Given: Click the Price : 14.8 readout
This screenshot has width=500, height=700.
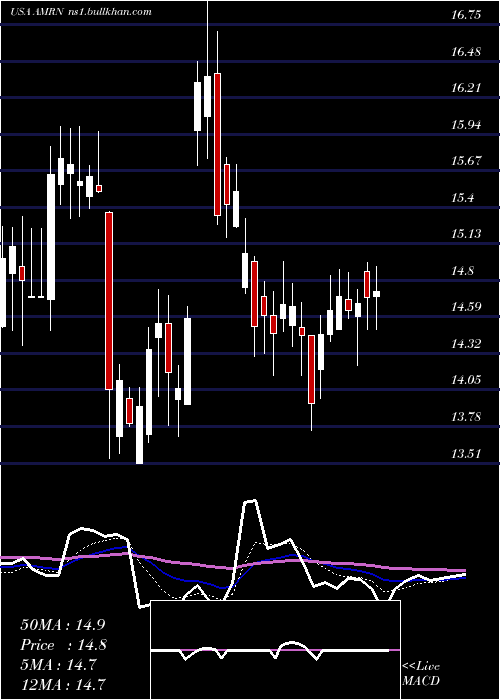Looking at the screenshot, I should pyautogui.click(x=63, y=645).
